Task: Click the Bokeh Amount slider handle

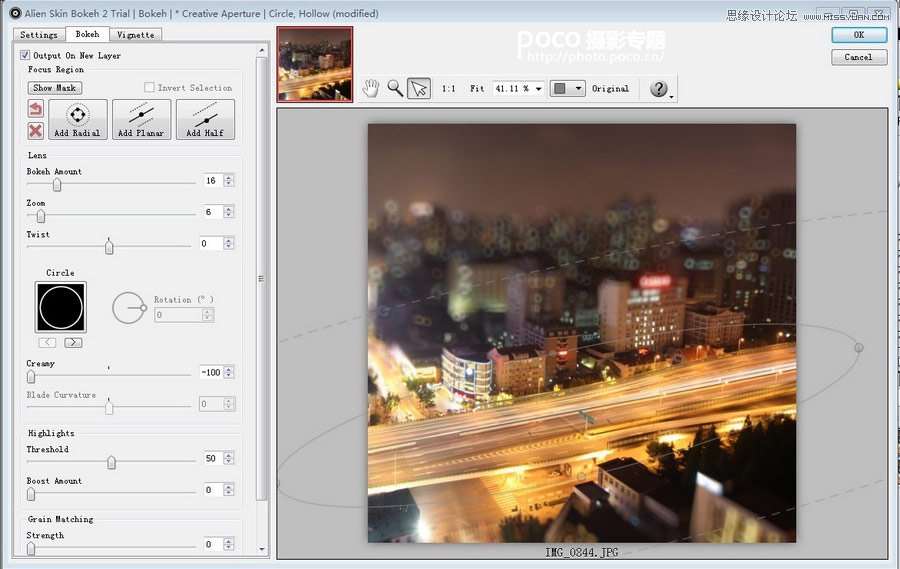Action: [x=57, y=184]
